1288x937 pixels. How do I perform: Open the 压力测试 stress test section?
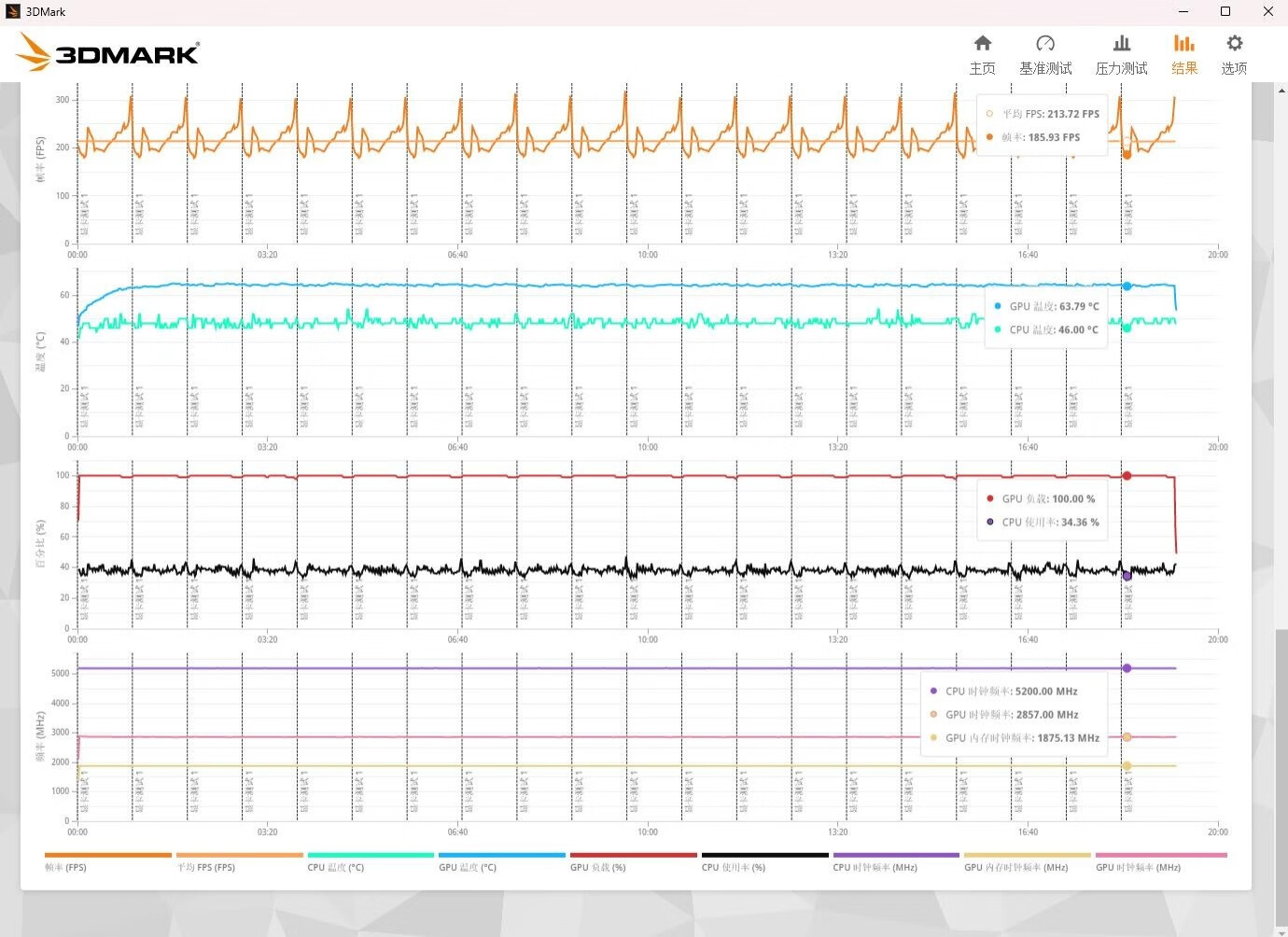pyautogui.click(x=1121, y=55)
